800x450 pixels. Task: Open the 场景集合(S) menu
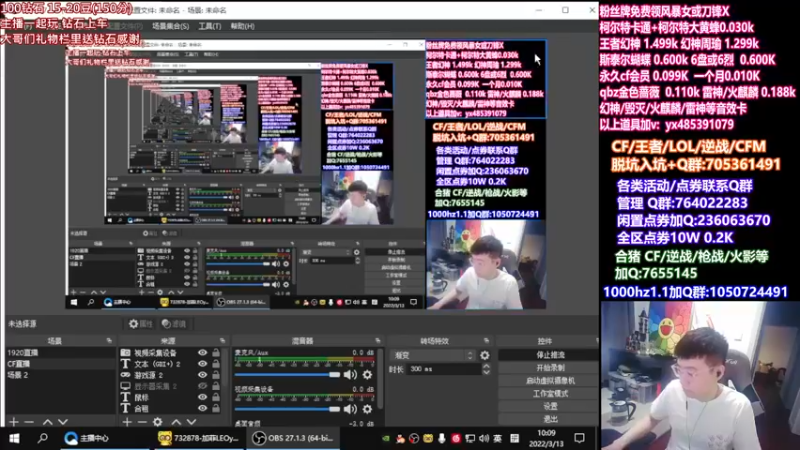pos(170,26)
